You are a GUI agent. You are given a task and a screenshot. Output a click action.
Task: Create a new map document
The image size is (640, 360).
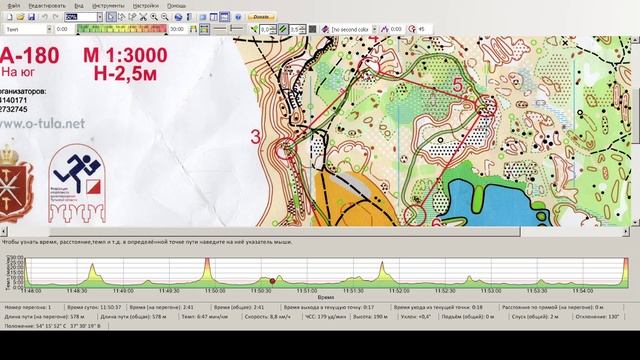tap(9, 17)
